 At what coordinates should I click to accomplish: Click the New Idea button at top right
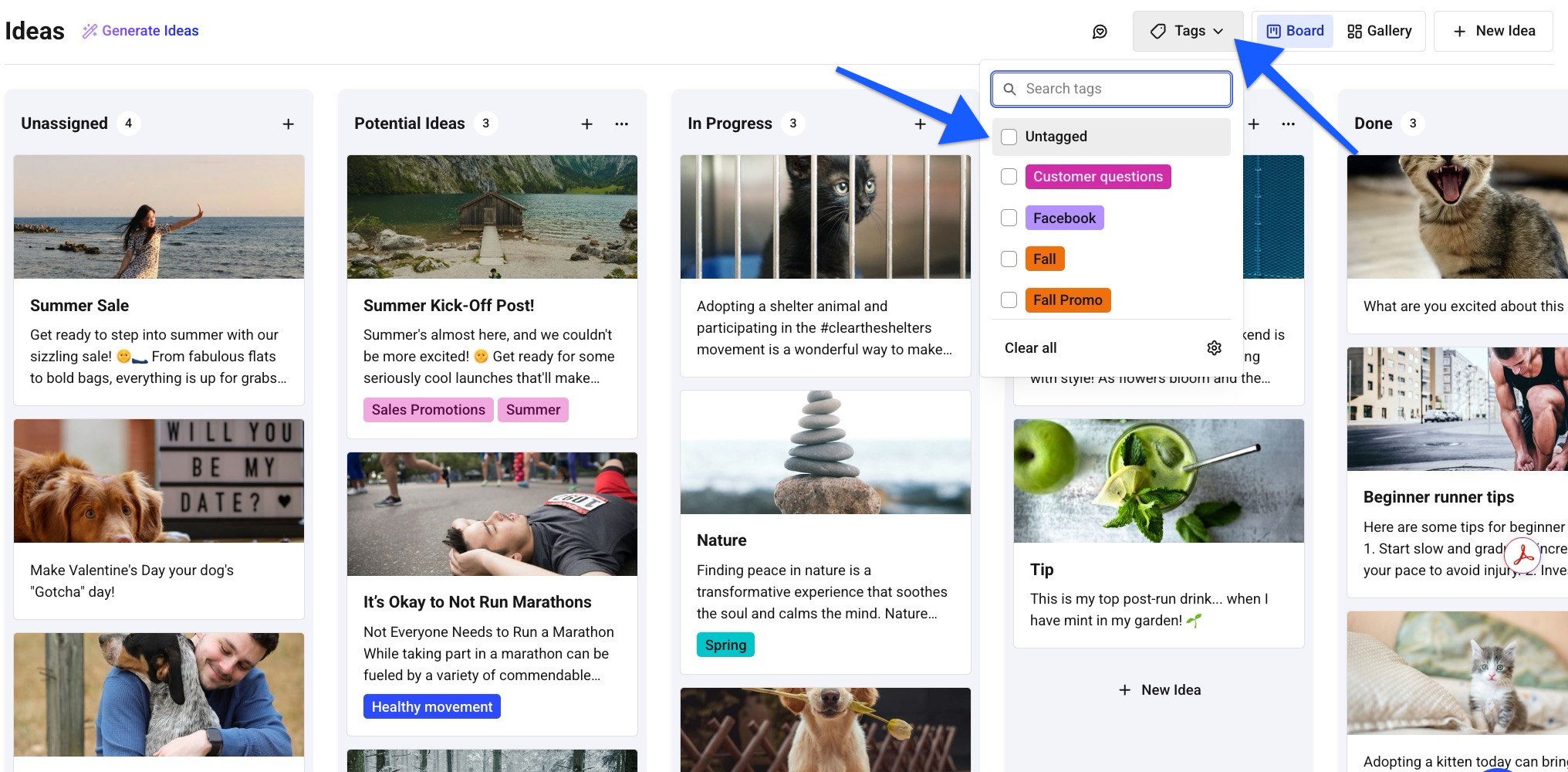point(1493,31)
